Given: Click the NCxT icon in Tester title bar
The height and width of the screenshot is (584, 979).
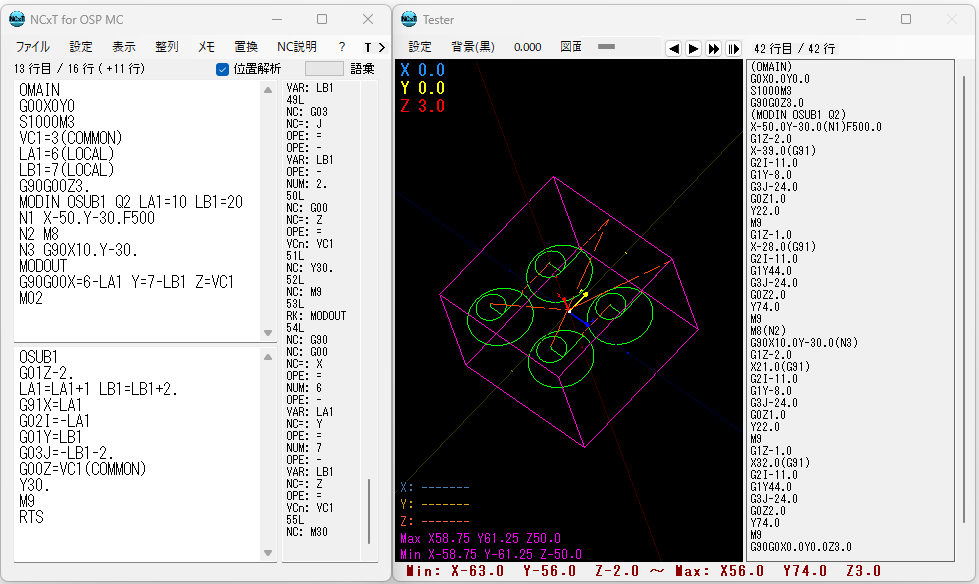Looking at the screenshot, I should pos(409,19).
